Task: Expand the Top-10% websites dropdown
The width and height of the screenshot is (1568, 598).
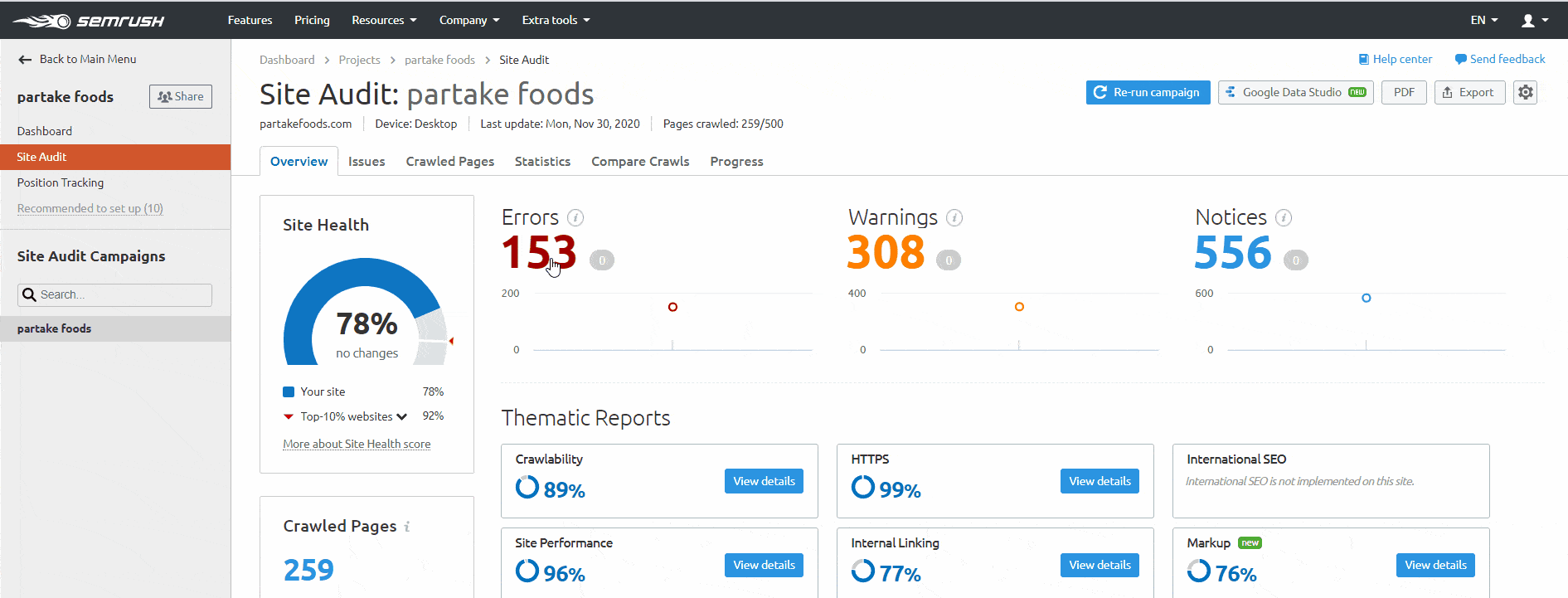Action: pyautogui.click(x=401, y=416)
